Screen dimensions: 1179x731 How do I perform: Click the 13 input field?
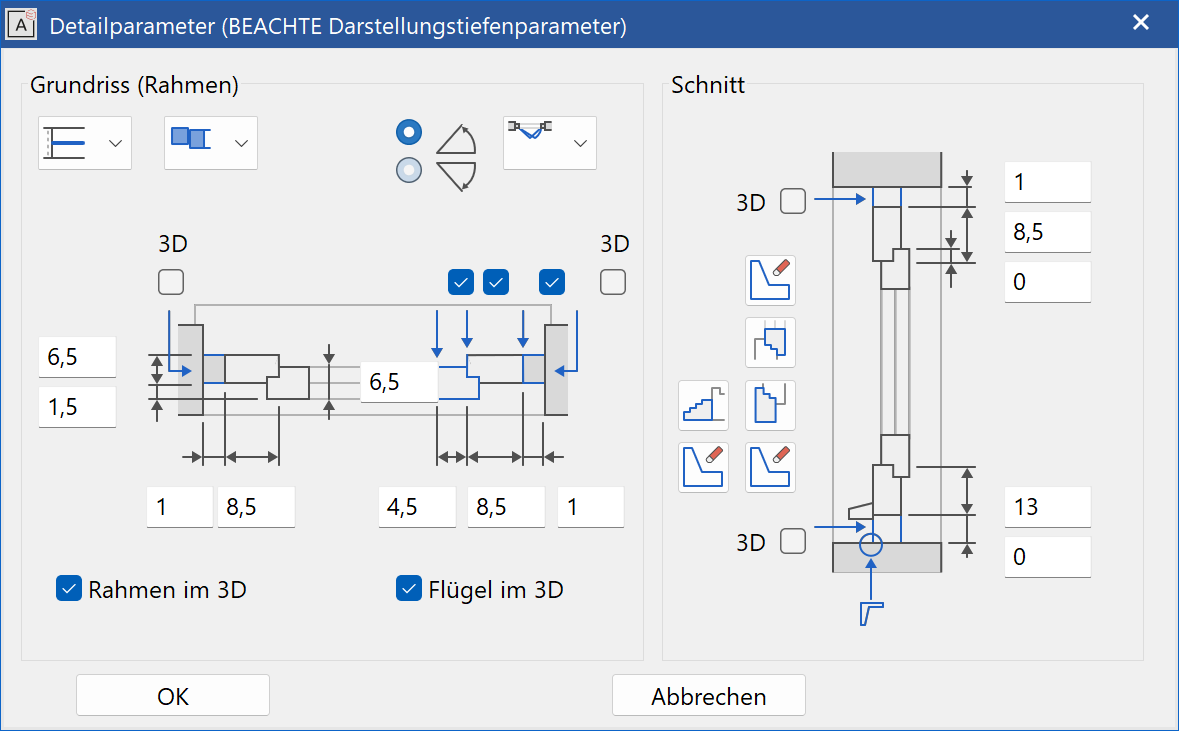coord(1047,507)
